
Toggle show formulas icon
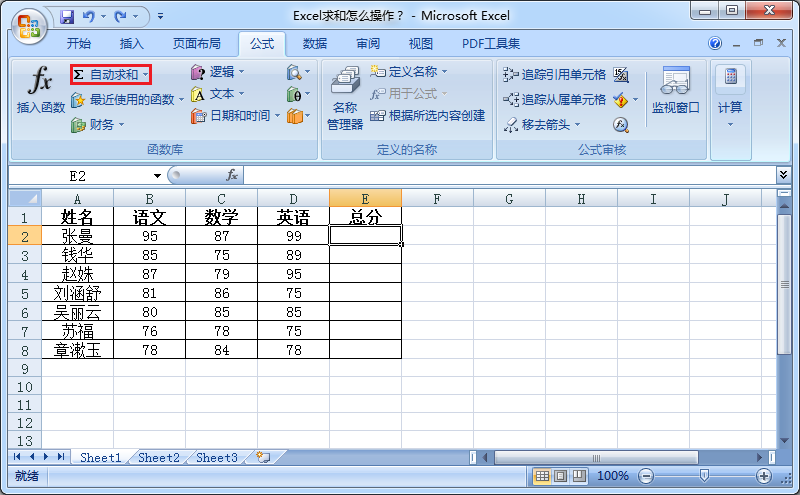(621, 75)
